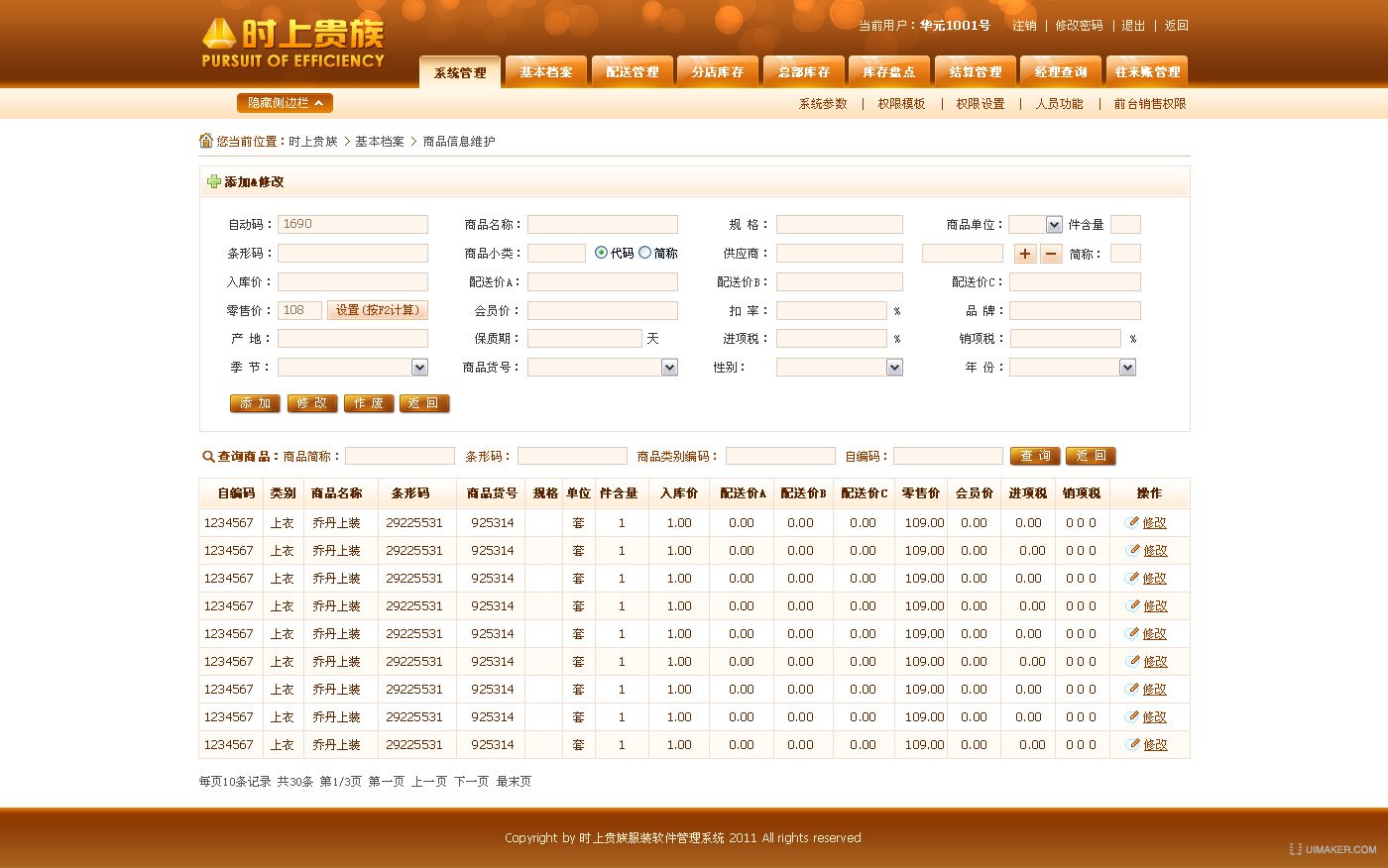Screen dimensions: 1388x868
Task: Open 前台销售权限 submenu item
Action: click(x=1150, y=104)
